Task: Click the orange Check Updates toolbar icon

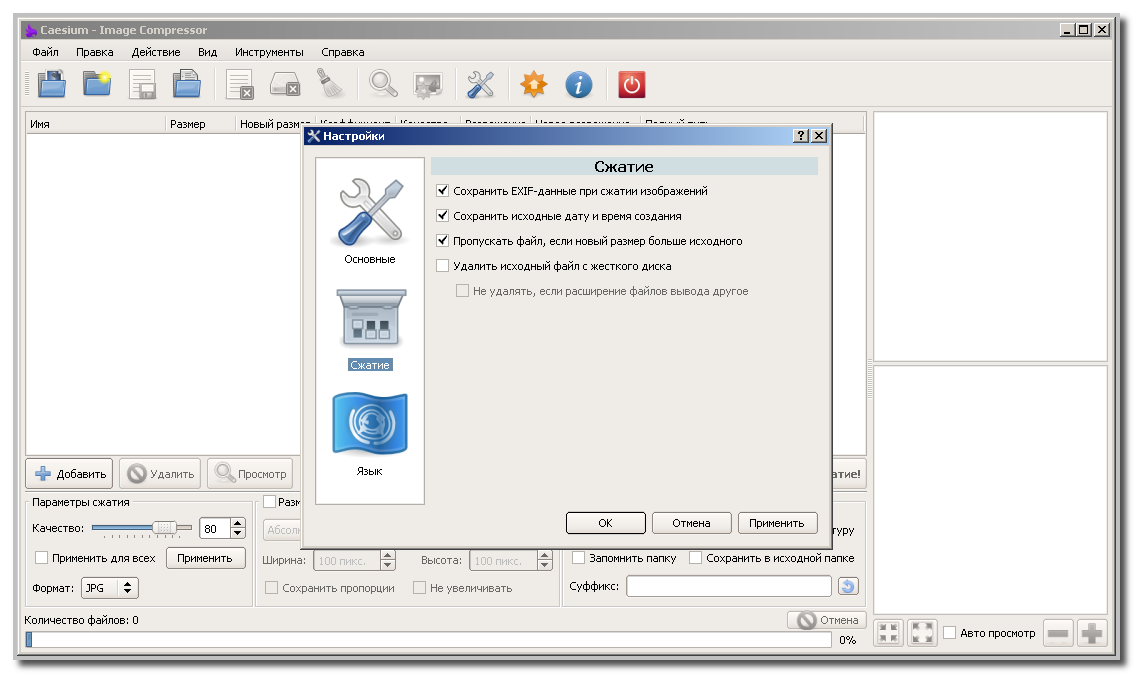Action: tap(534, 84)
